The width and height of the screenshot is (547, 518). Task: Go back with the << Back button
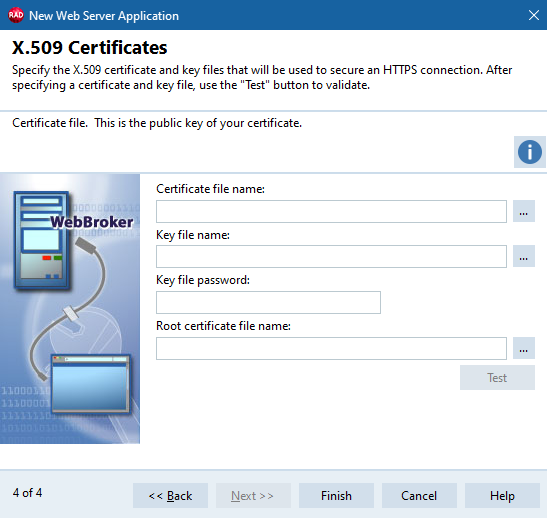170,495
